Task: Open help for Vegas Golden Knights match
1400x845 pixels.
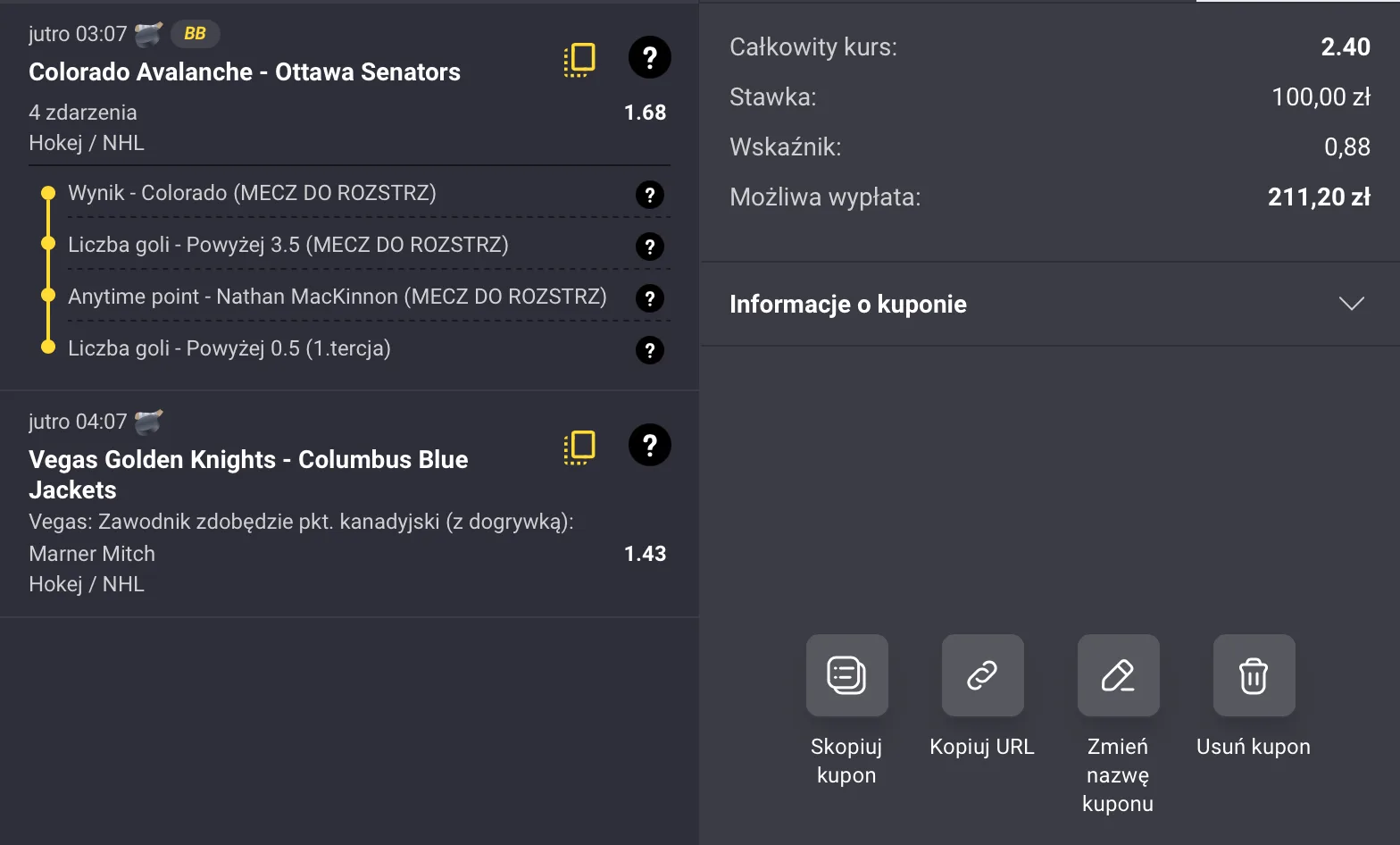Action: pyautogui.click(x=650, y=445)
